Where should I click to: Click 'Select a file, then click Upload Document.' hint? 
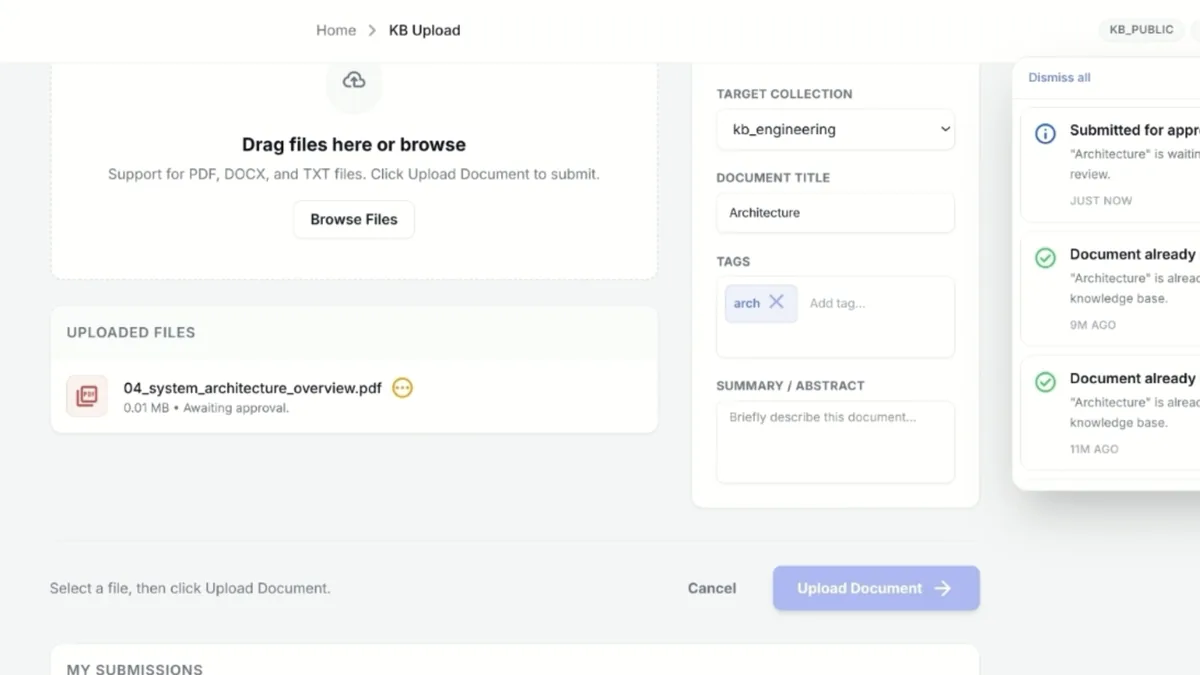coord(190,588)
